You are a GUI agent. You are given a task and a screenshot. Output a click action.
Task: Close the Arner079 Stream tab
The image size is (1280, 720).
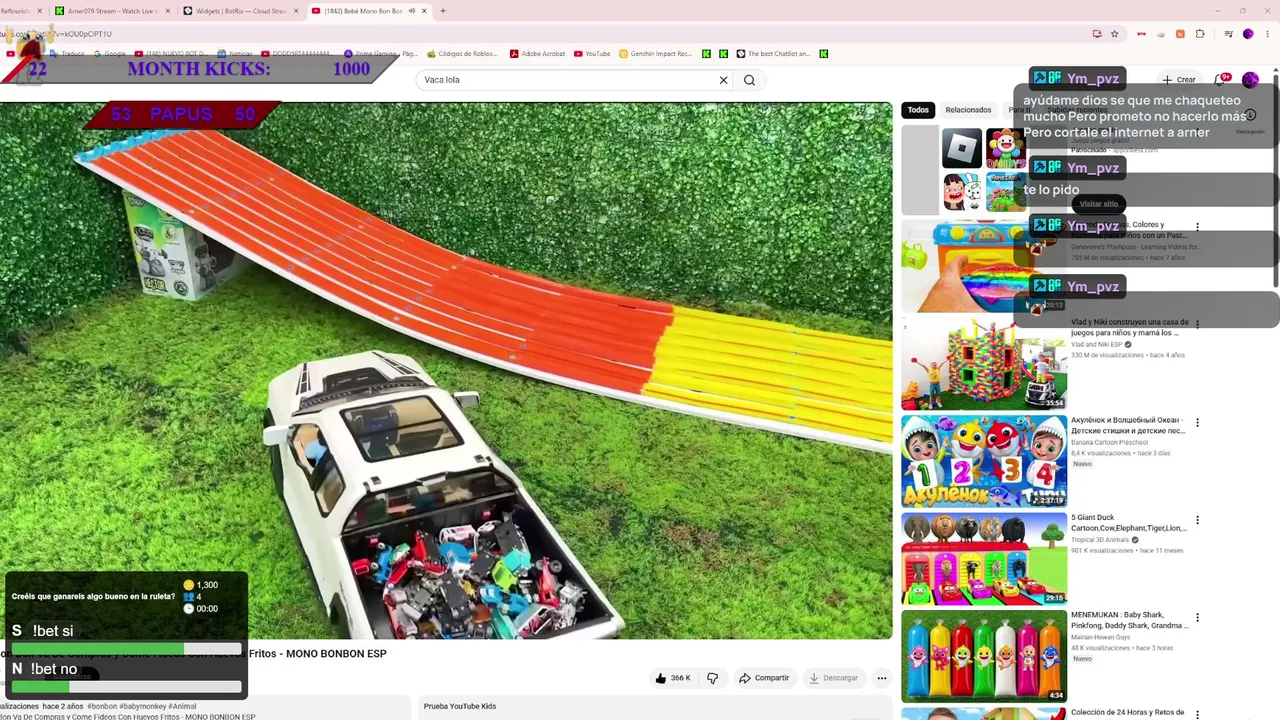[x=167, y=11]
